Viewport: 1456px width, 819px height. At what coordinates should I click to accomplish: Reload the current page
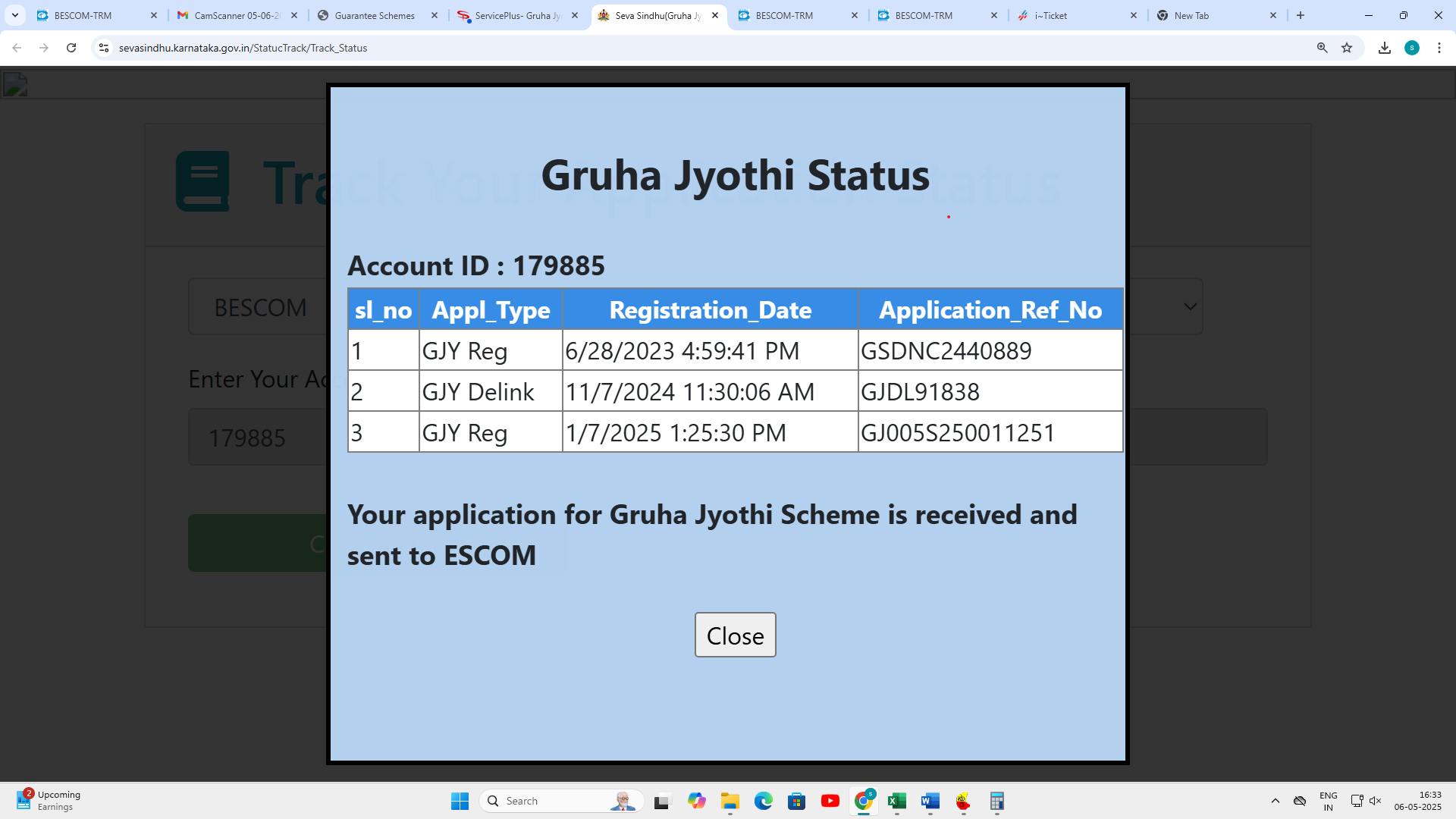coord(71,48)
